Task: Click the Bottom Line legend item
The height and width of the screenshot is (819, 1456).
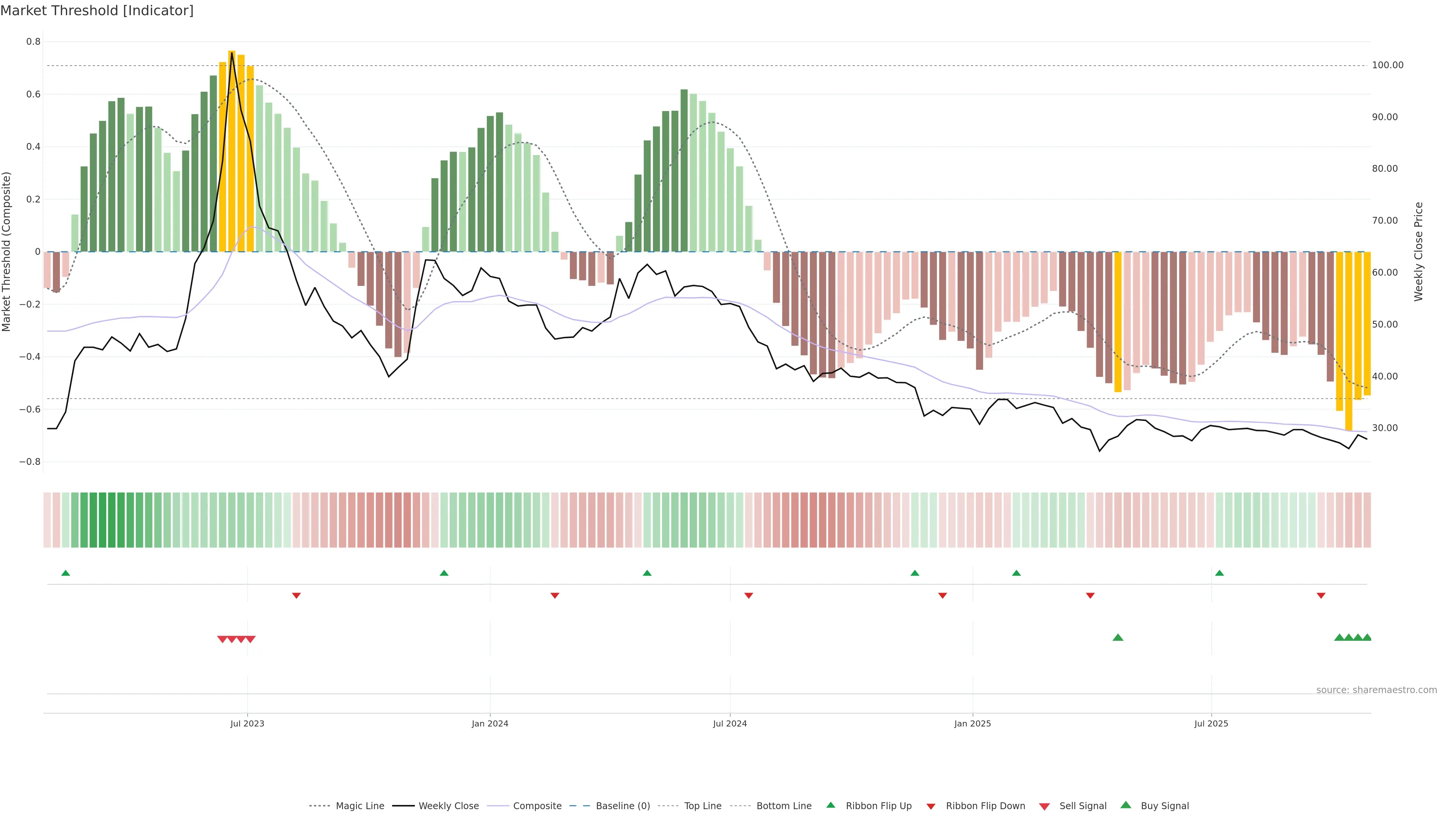Action: [x=783, y=805]
